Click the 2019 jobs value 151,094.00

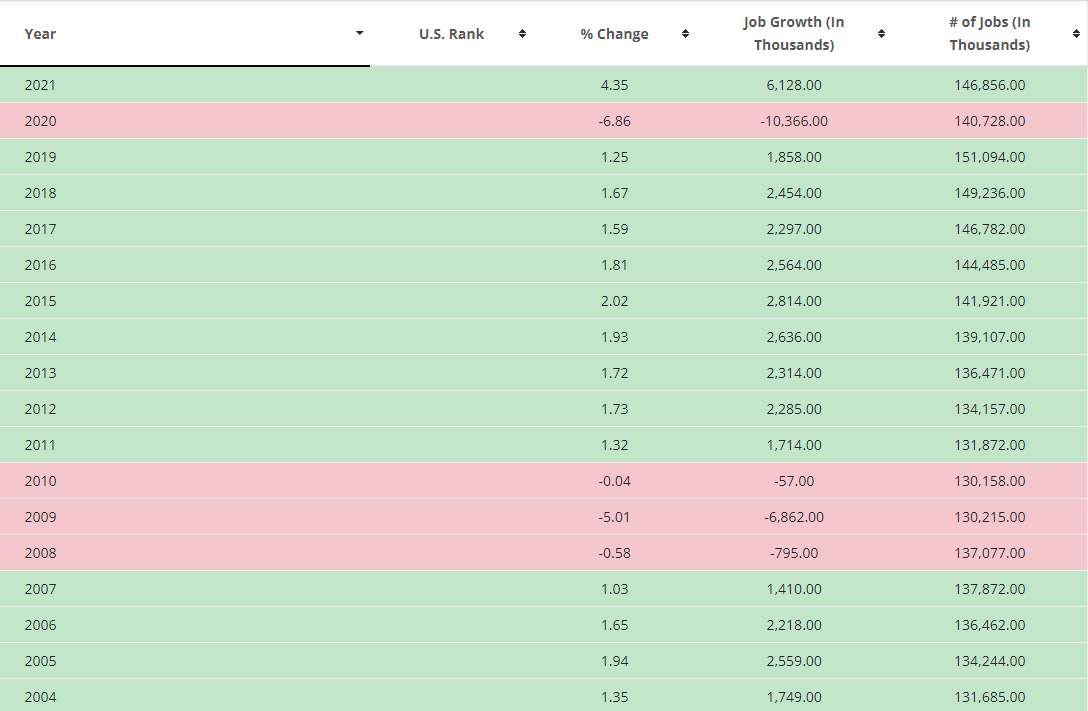(x=989, y=157)
